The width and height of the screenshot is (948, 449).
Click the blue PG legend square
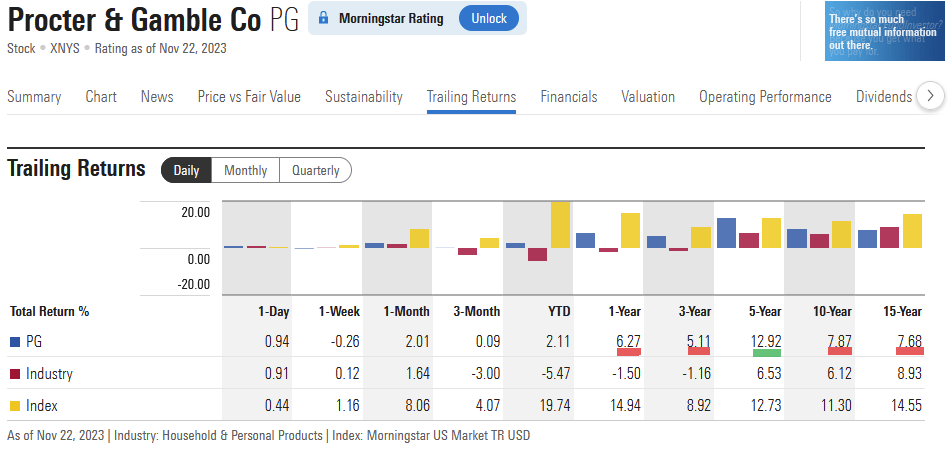pos(15,342)
